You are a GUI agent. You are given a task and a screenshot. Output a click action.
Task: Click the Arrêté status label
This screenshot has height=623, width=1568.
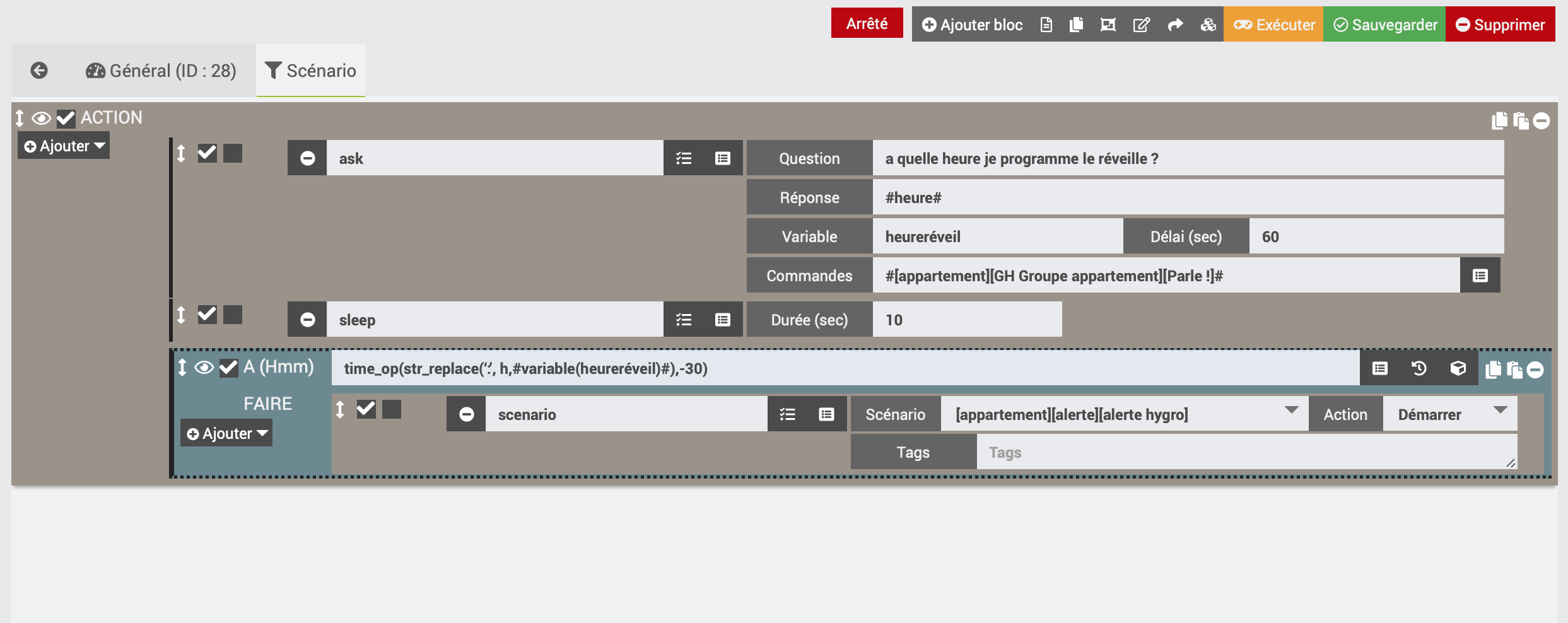click(867, 23)
